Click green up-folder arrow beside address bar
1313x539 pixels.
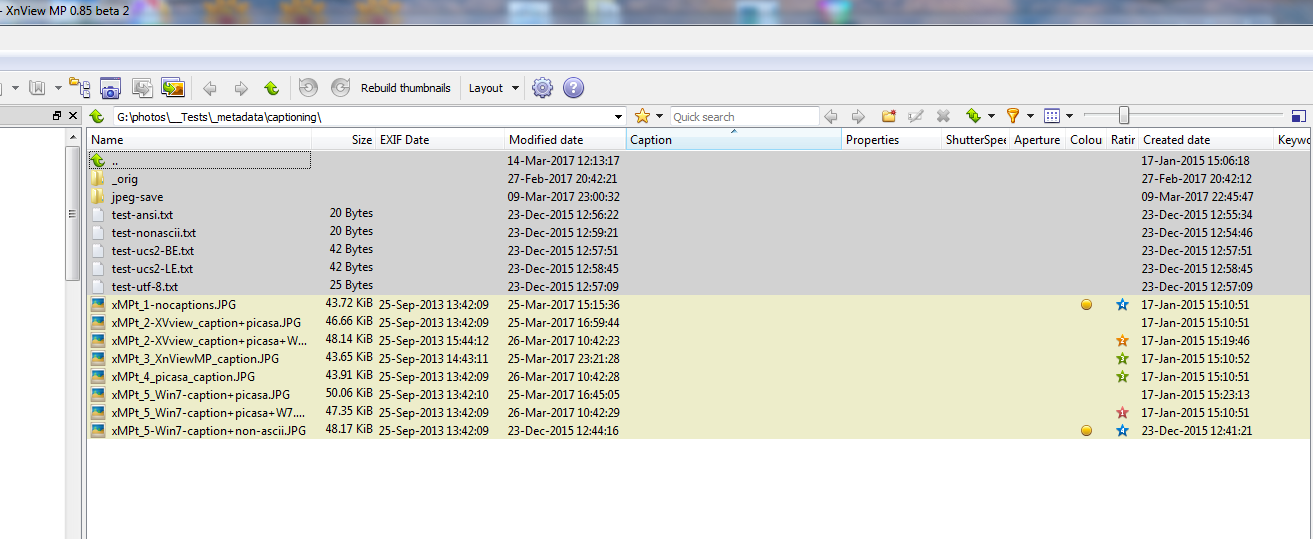point(97,117)
